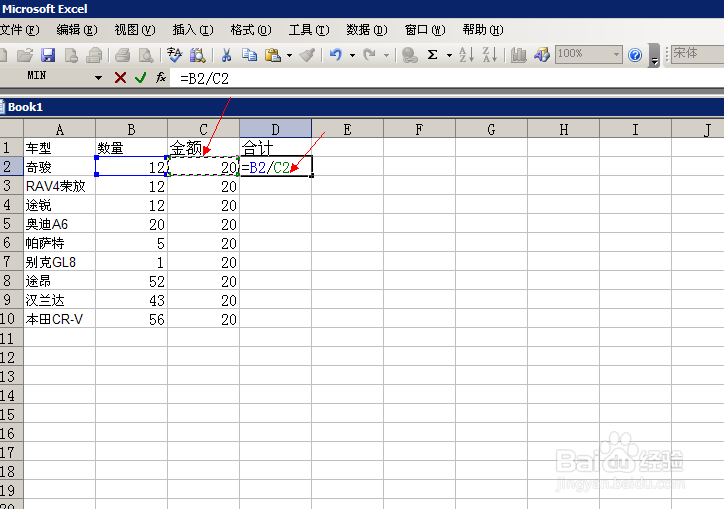Screen dimensions: 724x509
Task: Open the 文件(F) menu
Action: (x=19, y=30)
